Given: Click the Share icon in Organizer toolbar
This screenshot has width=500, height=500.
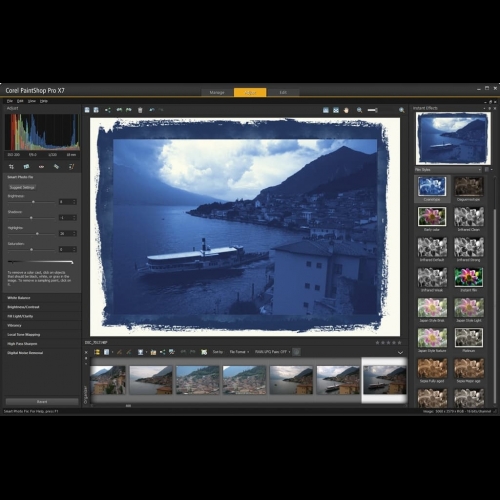Looking at the screenshot, I should point(163,352).
